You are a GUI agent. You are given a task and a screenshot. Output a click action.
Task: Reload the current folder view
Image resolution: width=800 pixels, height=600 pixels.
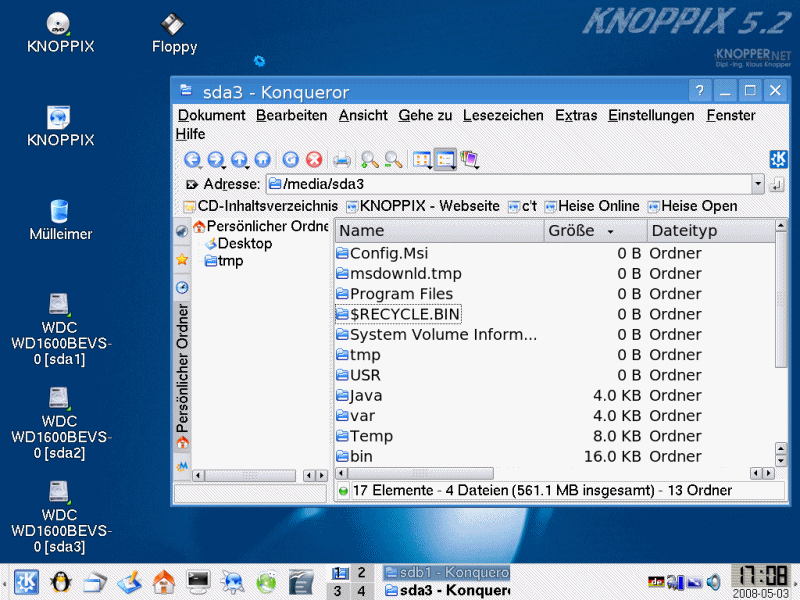coord(290,159)
